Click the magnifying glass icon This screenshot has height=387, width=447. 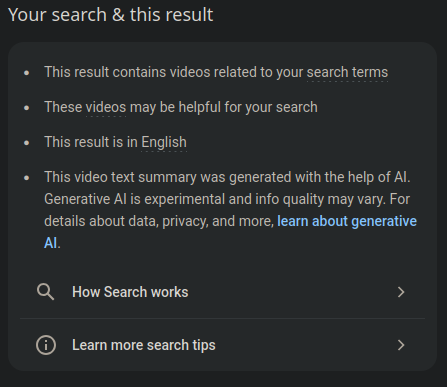tap(45, 292)
